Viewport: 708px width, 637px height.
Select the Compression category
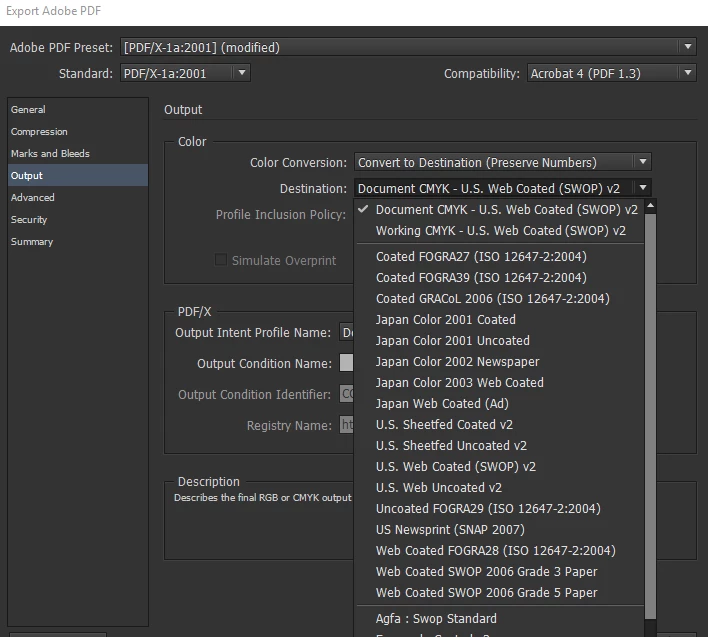(78, 131)
